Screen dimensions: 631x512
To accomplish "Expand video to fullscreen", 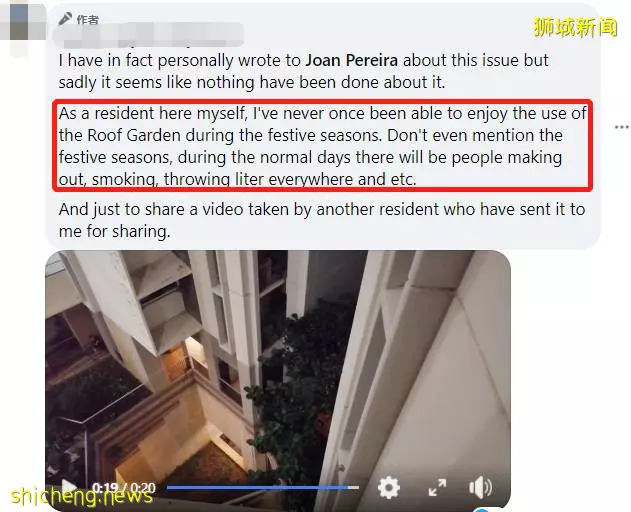I will coord(437,487).
